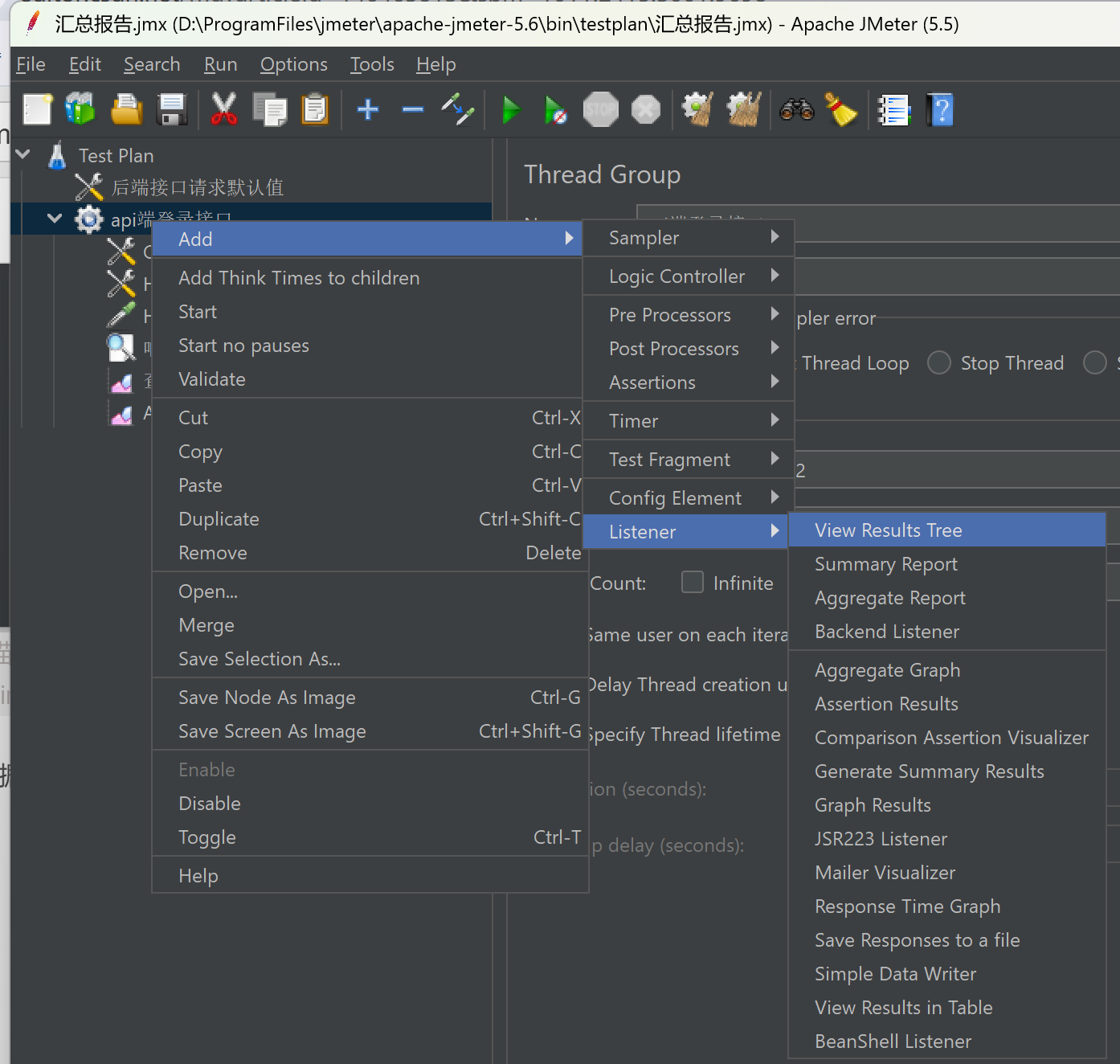Choose View Results in Table listener
This screenshot has width=1120, height=1064.
point(947,1008)
